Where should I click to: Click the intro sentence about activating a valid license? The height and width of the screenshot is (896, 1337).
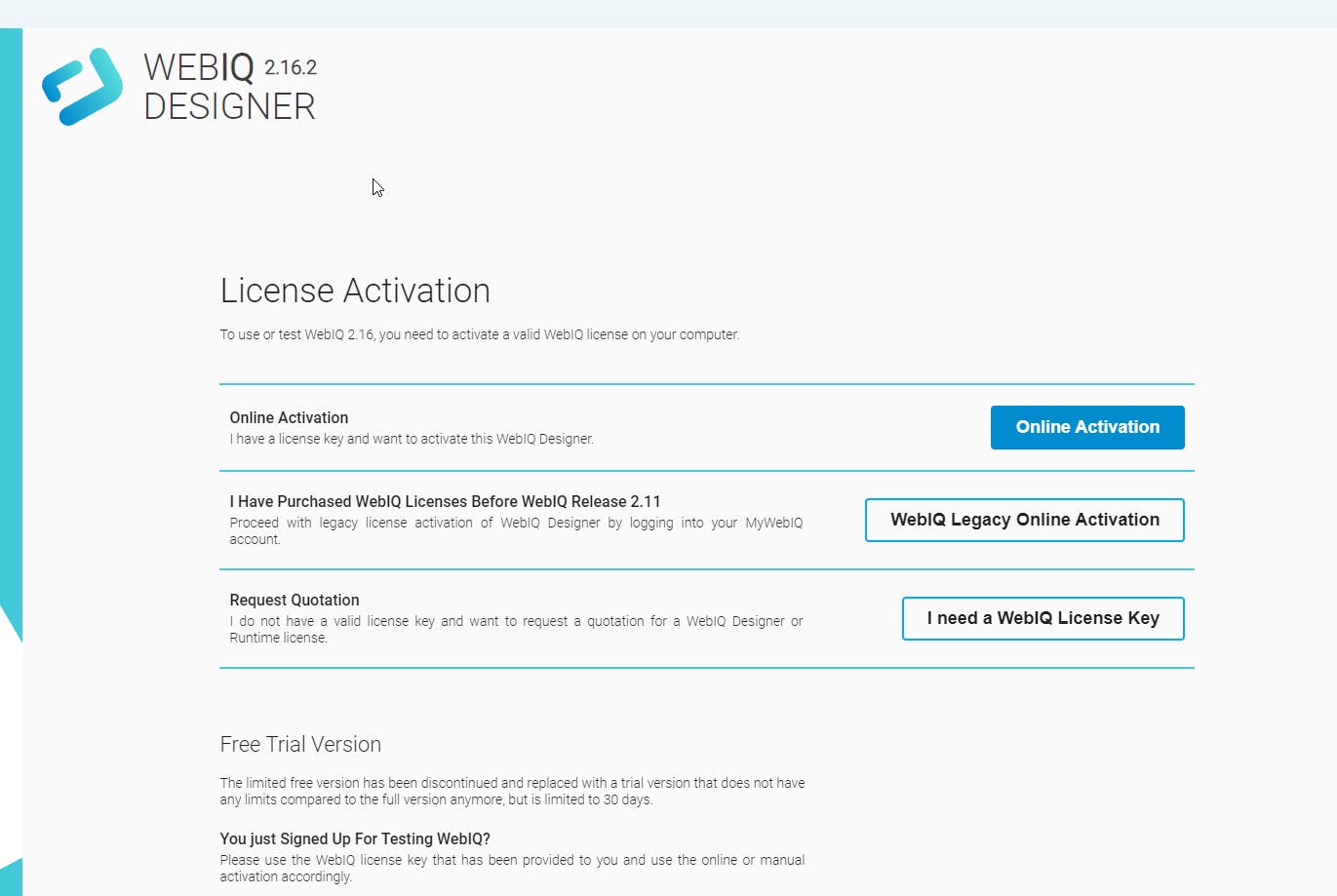click(x=479, y=334)
